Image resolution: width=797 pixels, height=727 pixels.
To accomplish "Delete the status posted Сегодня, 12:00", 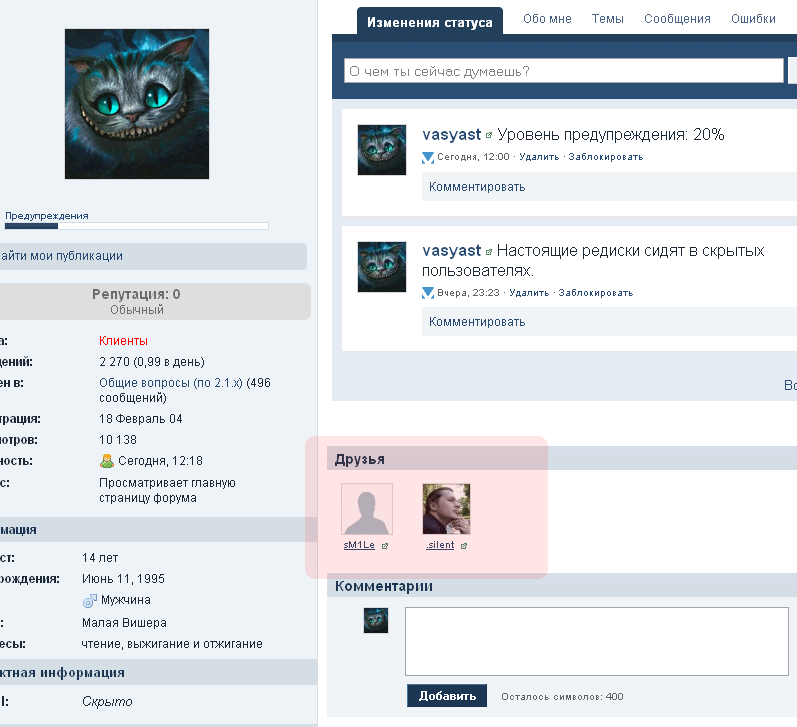I will point(539,157).
